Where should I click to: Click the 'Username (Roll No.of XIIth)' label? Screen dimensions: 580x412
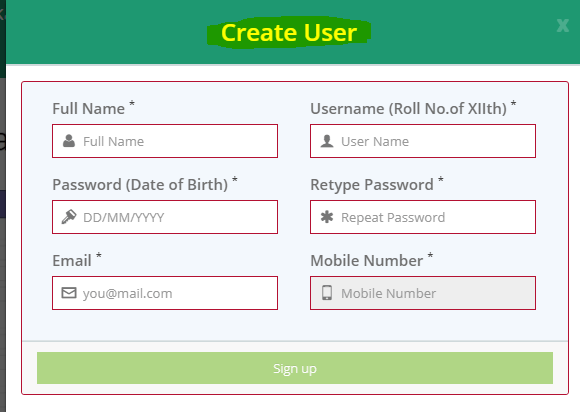[408, 109]
